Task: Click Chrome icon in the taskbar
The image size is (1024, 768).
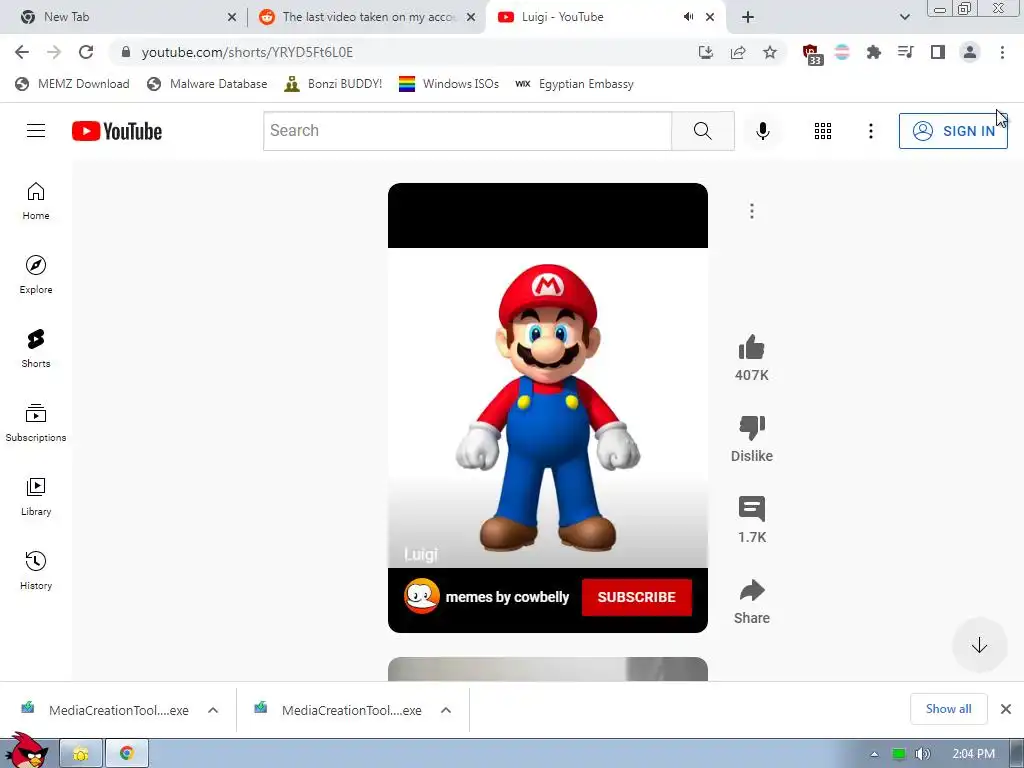Action: click(x=127, y=754)
